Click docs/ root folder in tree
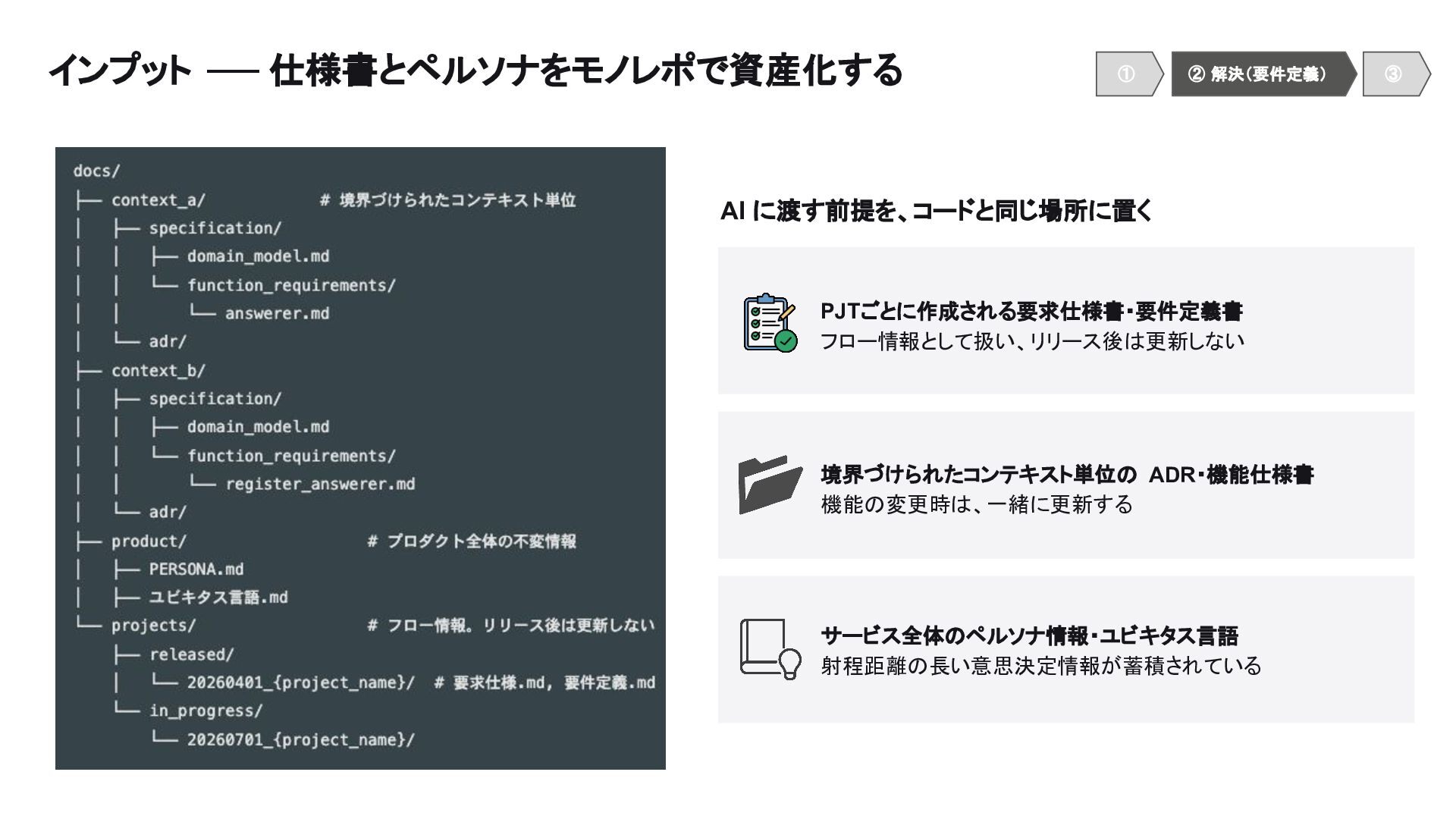The height and width of the screenshot is (819, 1456). (x=96, y=171)
